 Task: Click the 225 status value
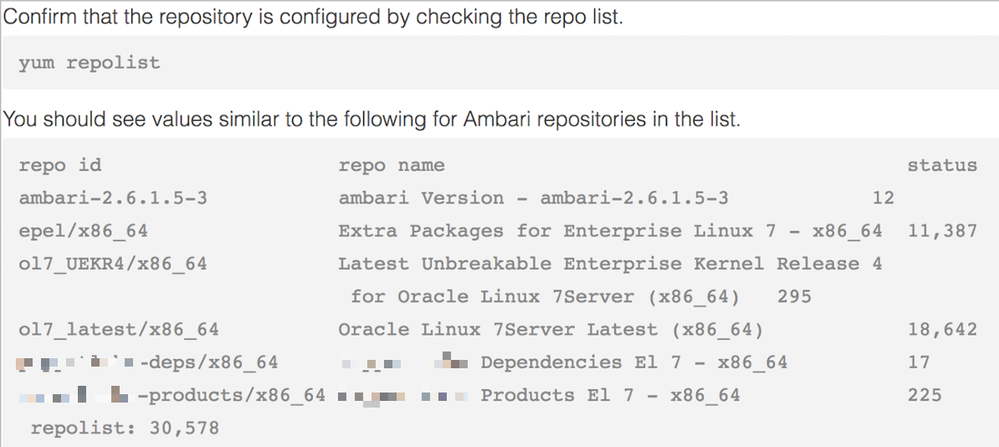click(x=924, y=396)
